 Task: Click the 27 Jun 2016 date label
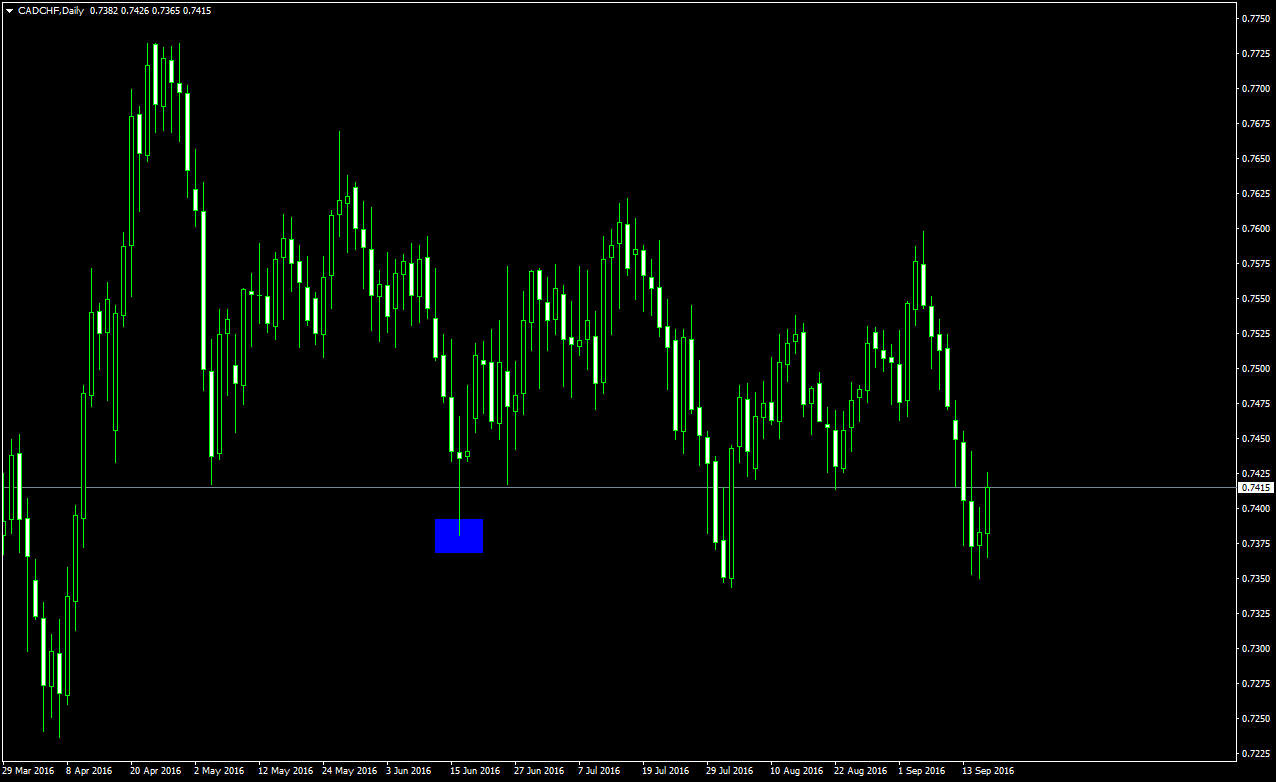pyautogui.click(x=539, y=771)
